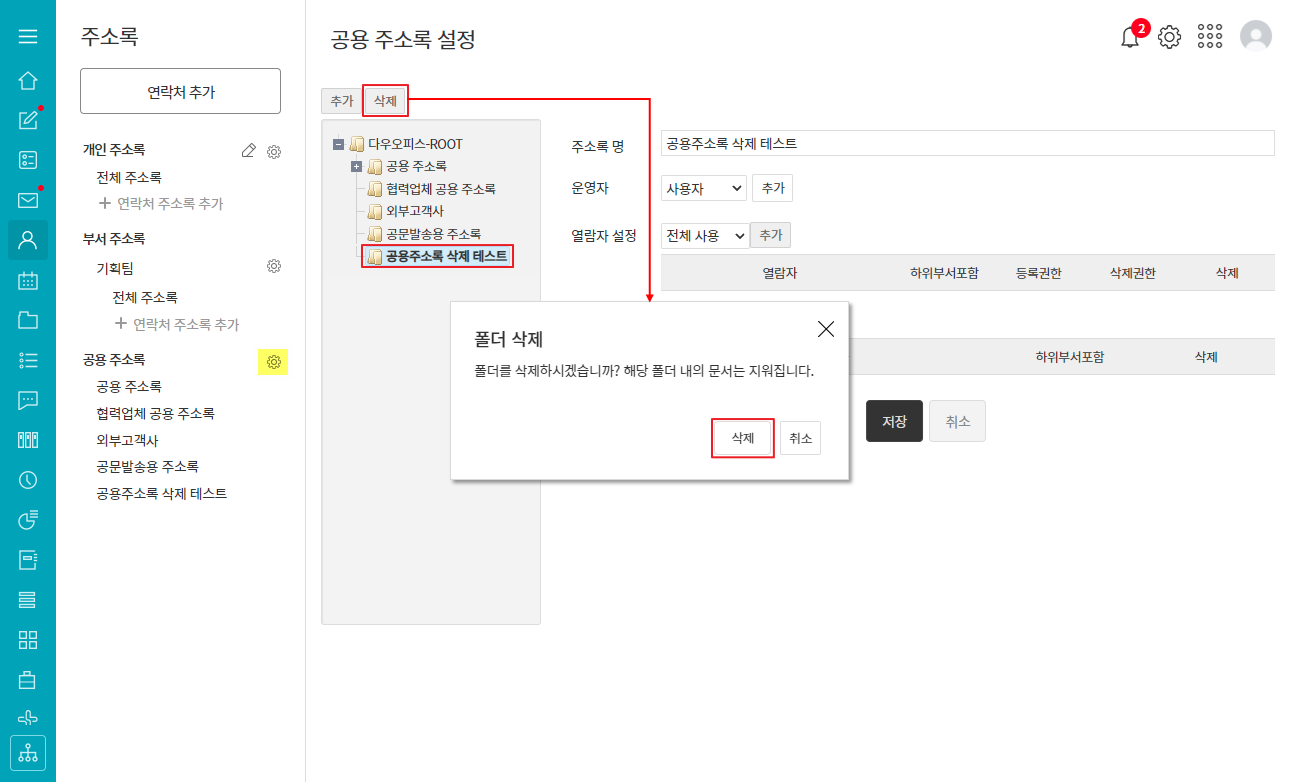
Task: Collapse the 다우오피스-ROOT tree node
Action: click(x=338, y=144)
